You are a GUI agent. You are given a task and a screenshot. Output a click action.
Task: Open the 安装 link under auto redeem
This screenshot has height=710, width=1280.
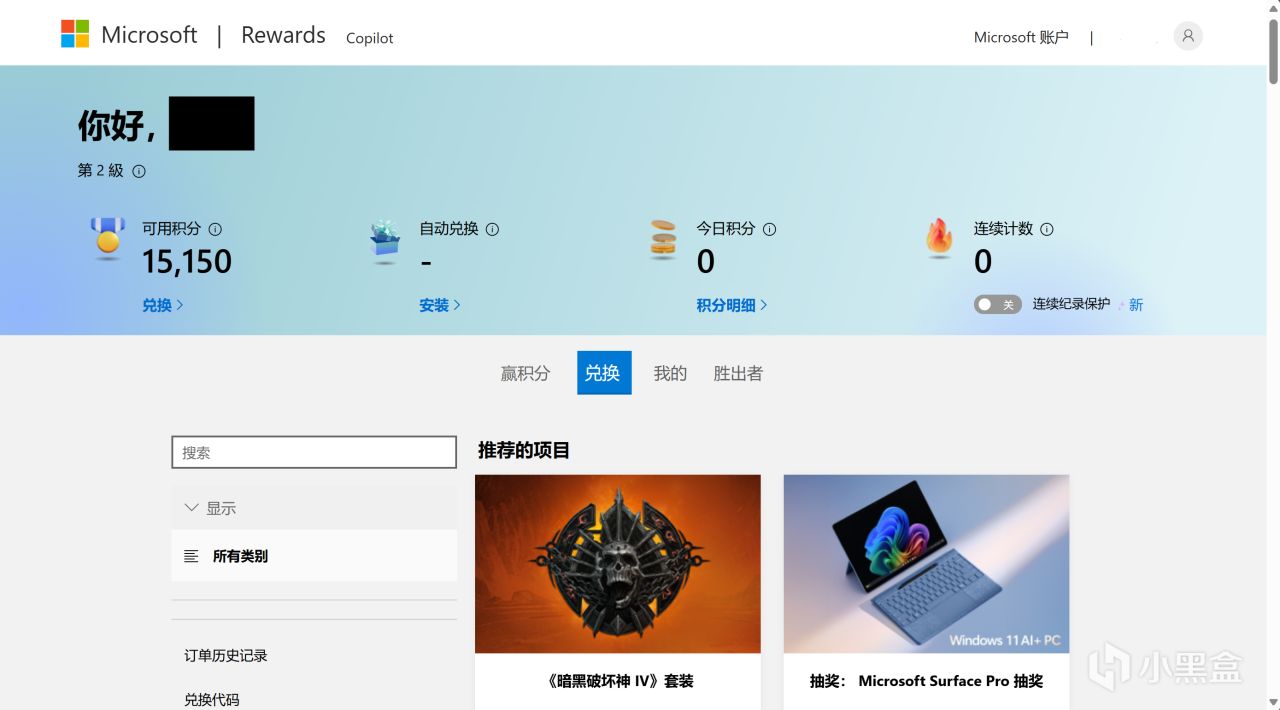pyautogui.click(x=440, y=305)
